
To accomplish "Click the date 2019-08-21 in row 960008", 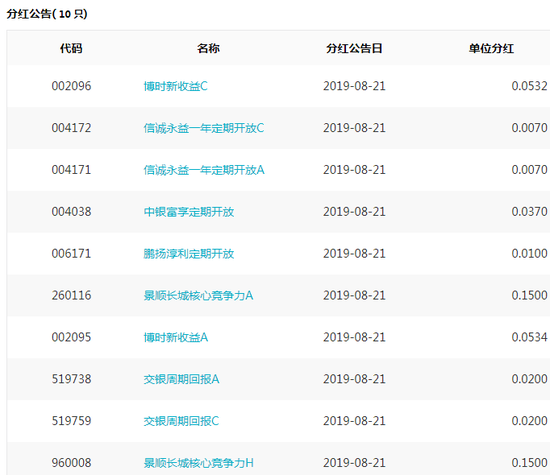I will pyautogui.click(x=354, y=463).
